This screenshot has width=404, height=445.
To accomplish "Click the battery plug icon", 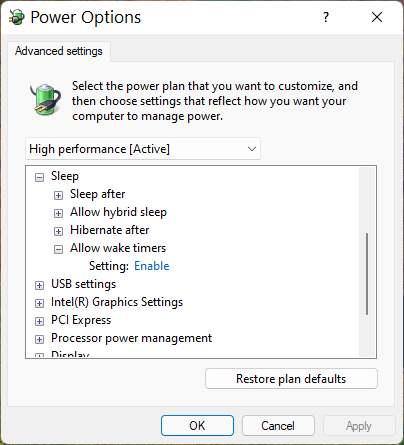I will click(x=46, y=99).
